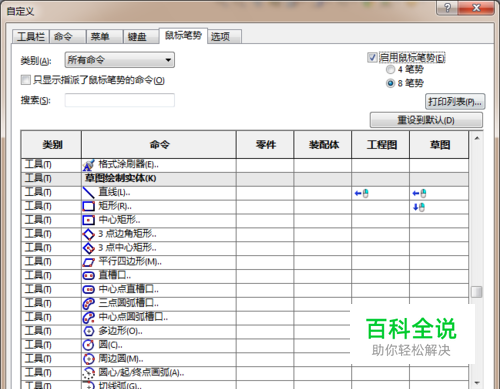Image resolution: width=500 pixels, height=389 pixels.
Task: Click the 平行四边形(M).. command text
Action: tap(130, 262)
